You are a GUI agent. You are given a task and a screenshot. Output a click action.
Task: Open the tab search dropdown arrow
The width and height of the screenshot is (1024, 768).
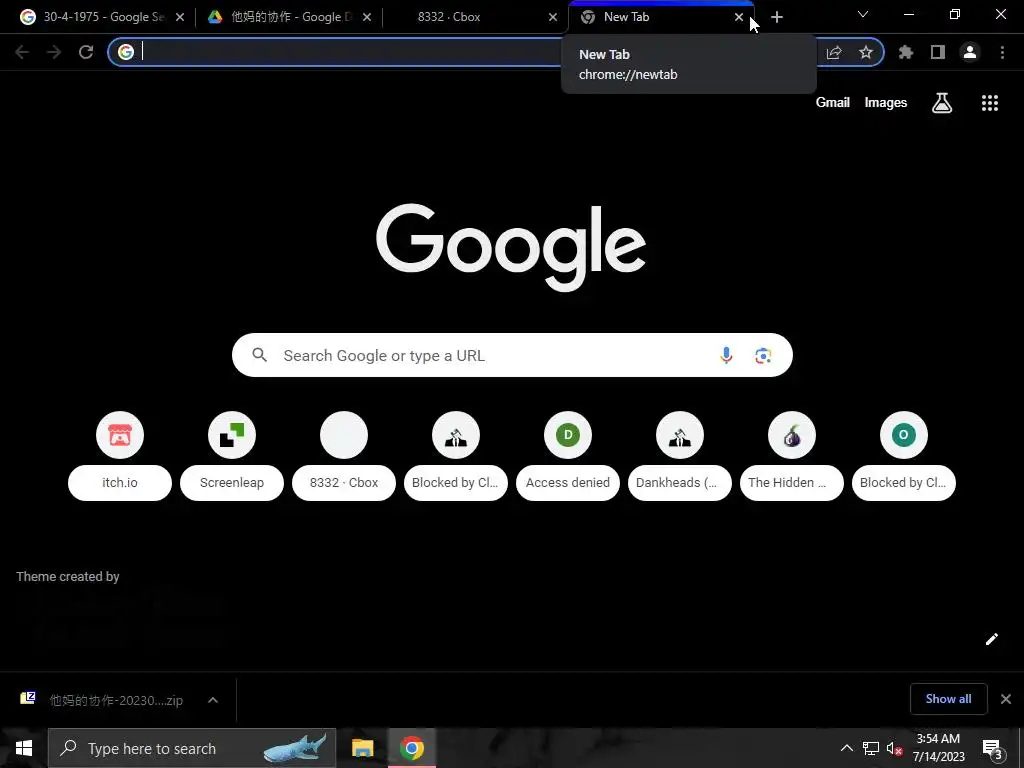(863, 14)
